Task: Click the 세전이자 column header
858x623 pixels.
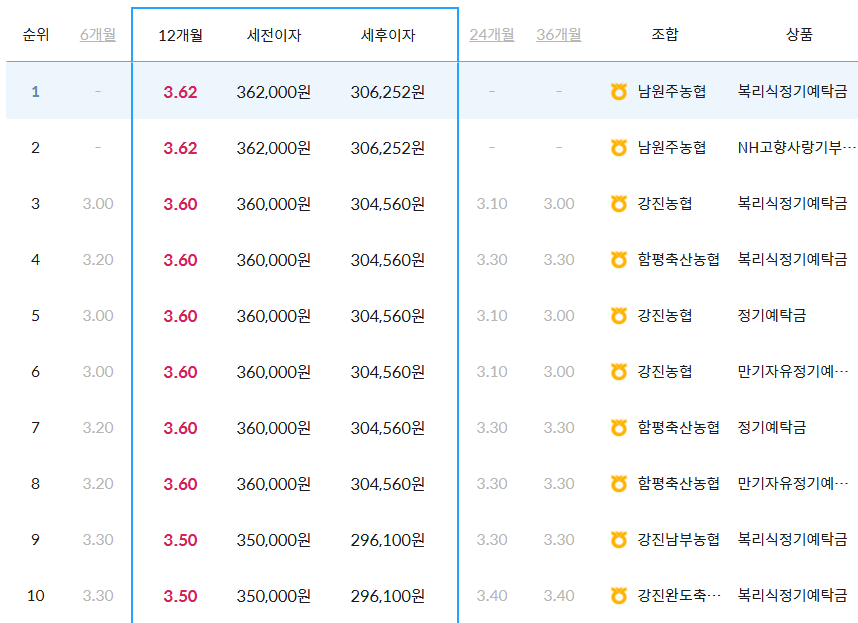Action: (x=274, y=36)
